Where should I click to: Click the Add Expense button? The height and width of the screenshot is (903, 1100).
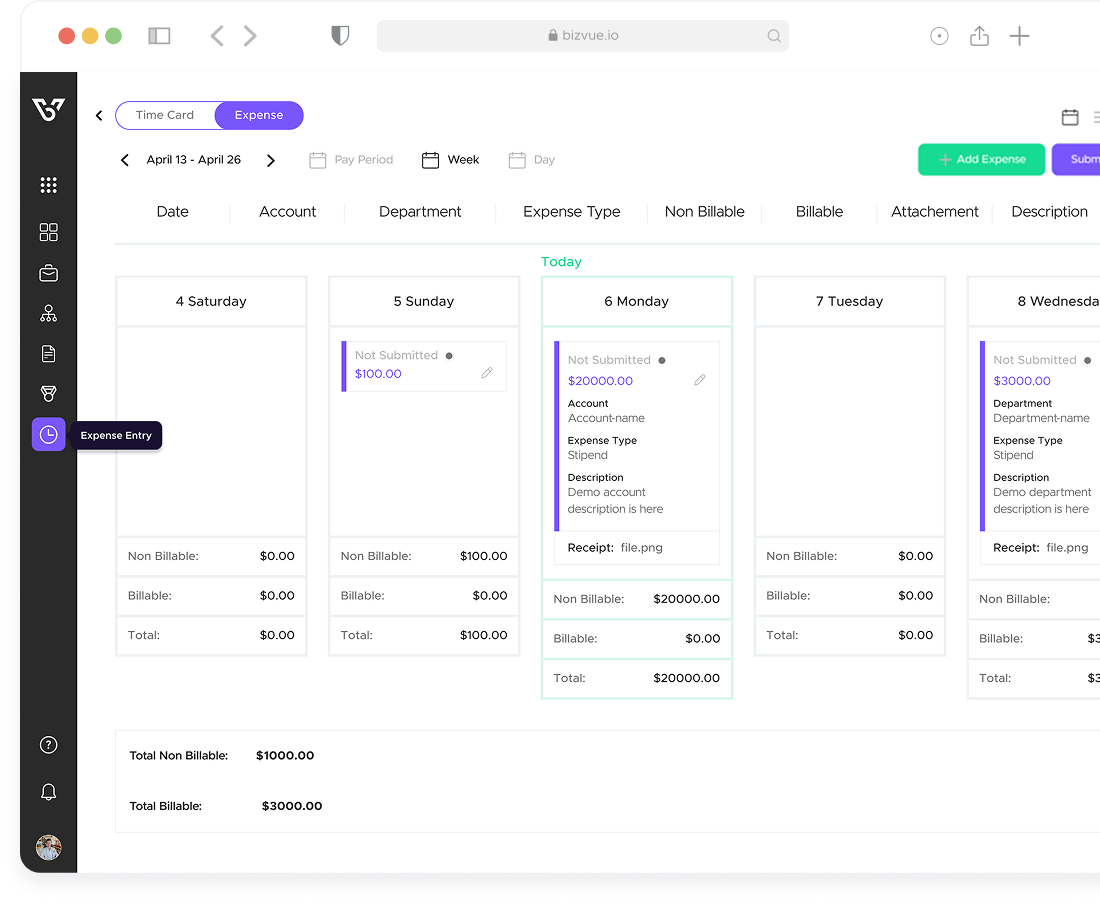pyautogui.click(x=981, y=160)
